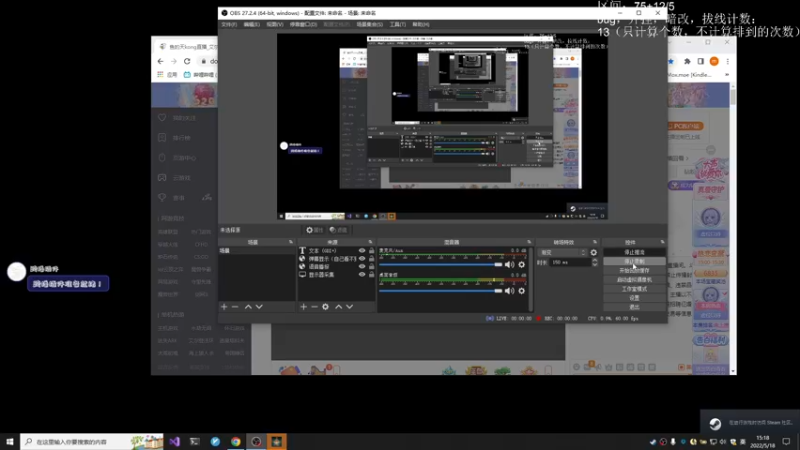Open Chrome 应用 apps shortcut
The height and width of the screenshot is (450, 800).
[167, 74]
